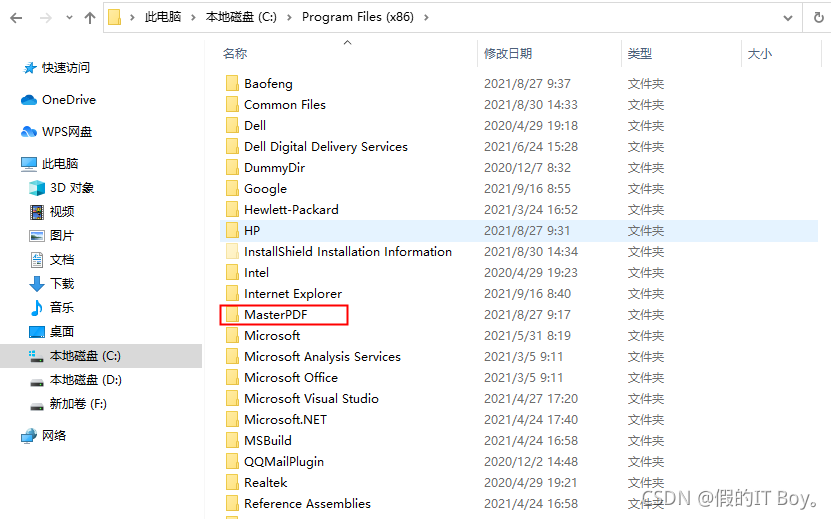Click the 视频 film strip icon
Image resolution: width=831 pixels, height=519 pixels.
(x=37, y=212)
